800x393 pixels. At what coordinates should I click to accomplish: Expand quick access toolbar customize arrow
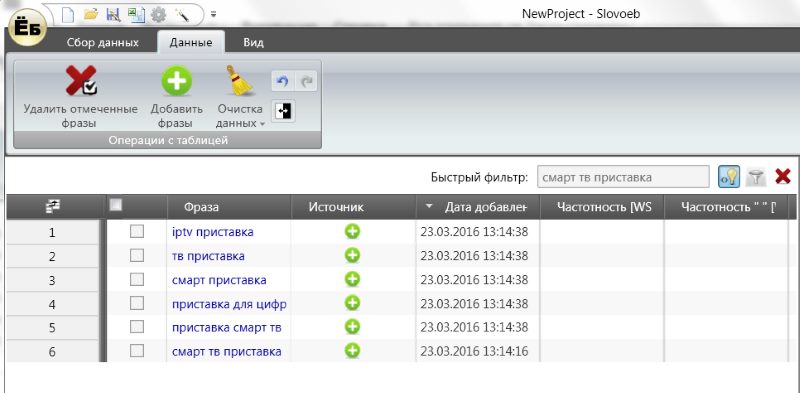pos(213,15)
